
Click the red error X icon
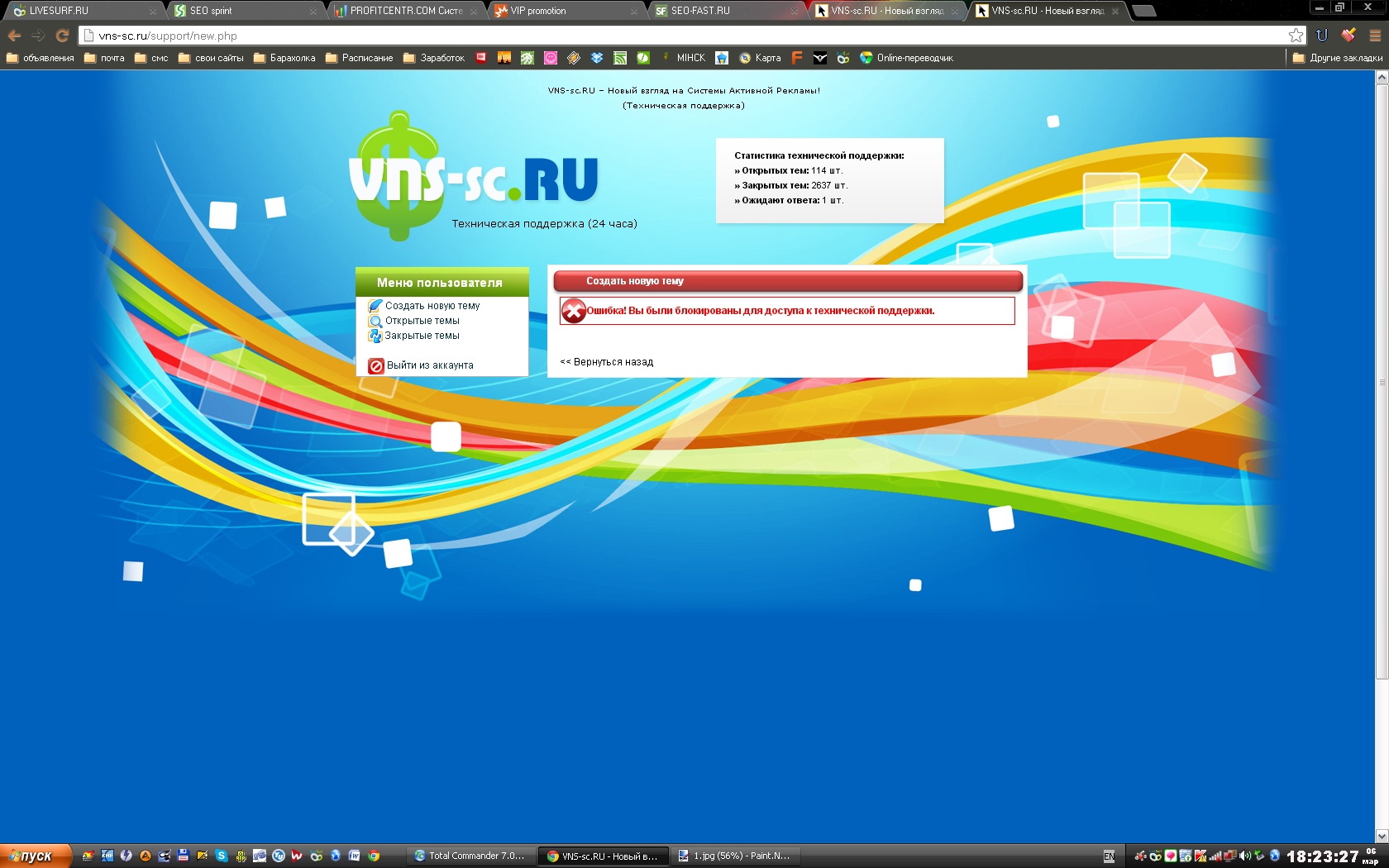click(574, 311)
